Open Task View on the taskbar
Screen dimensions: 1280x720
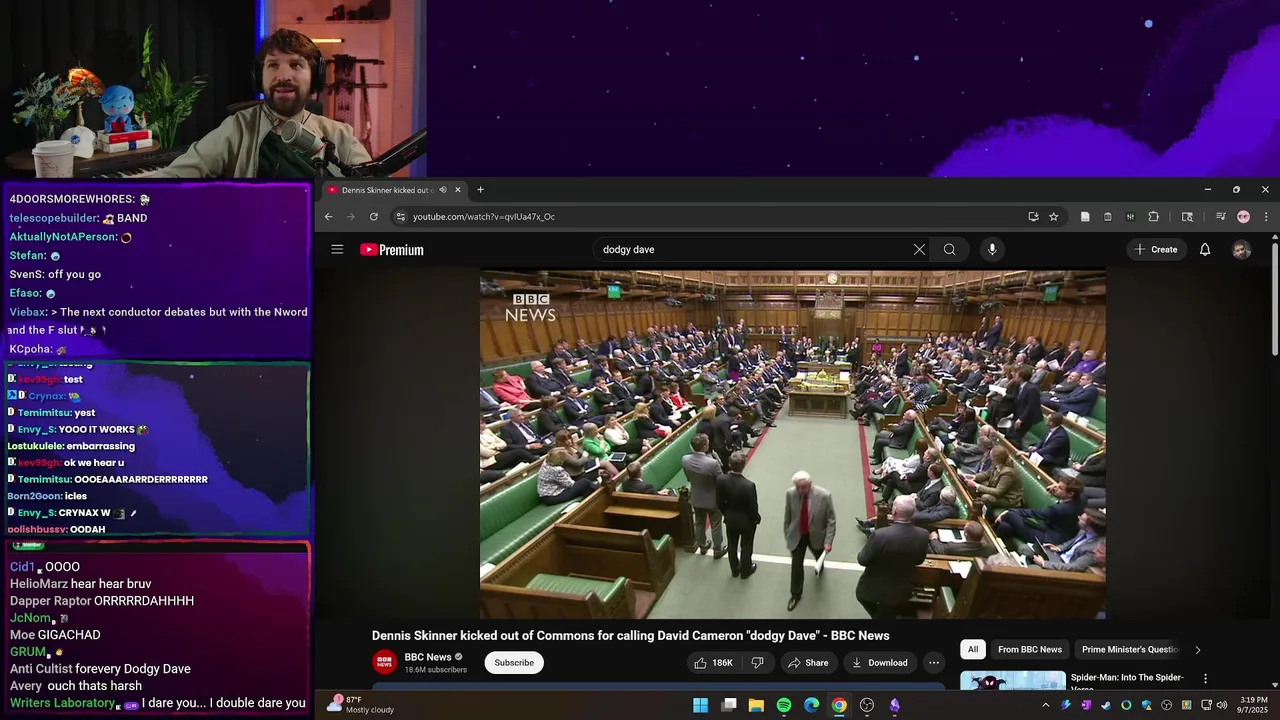click(x=729, y=705)
